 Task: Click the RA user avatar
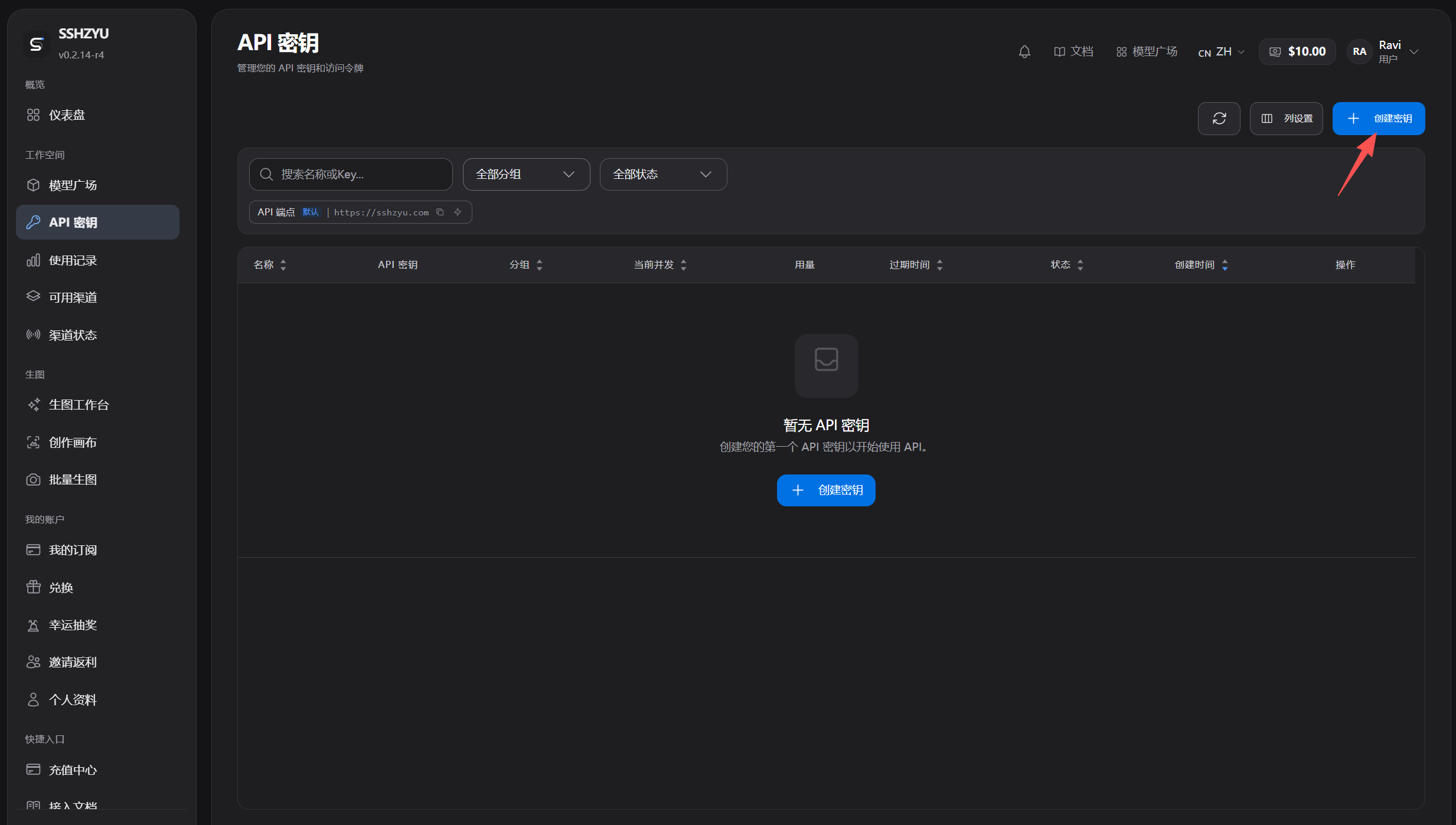click(x=1359, y=52)
